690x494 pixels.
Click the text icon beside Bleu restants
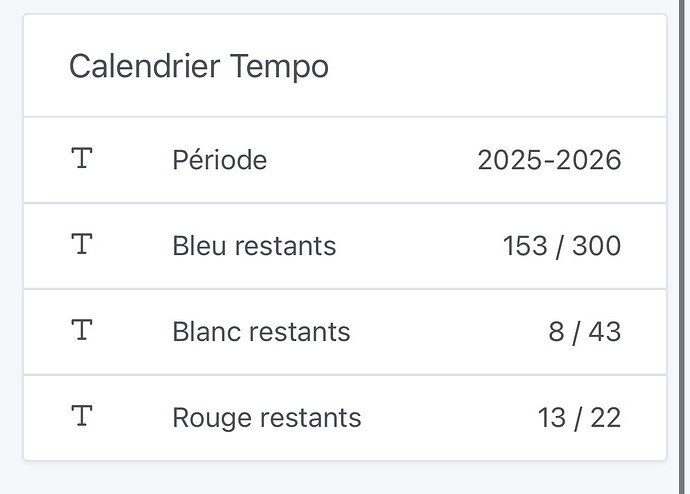82,244
